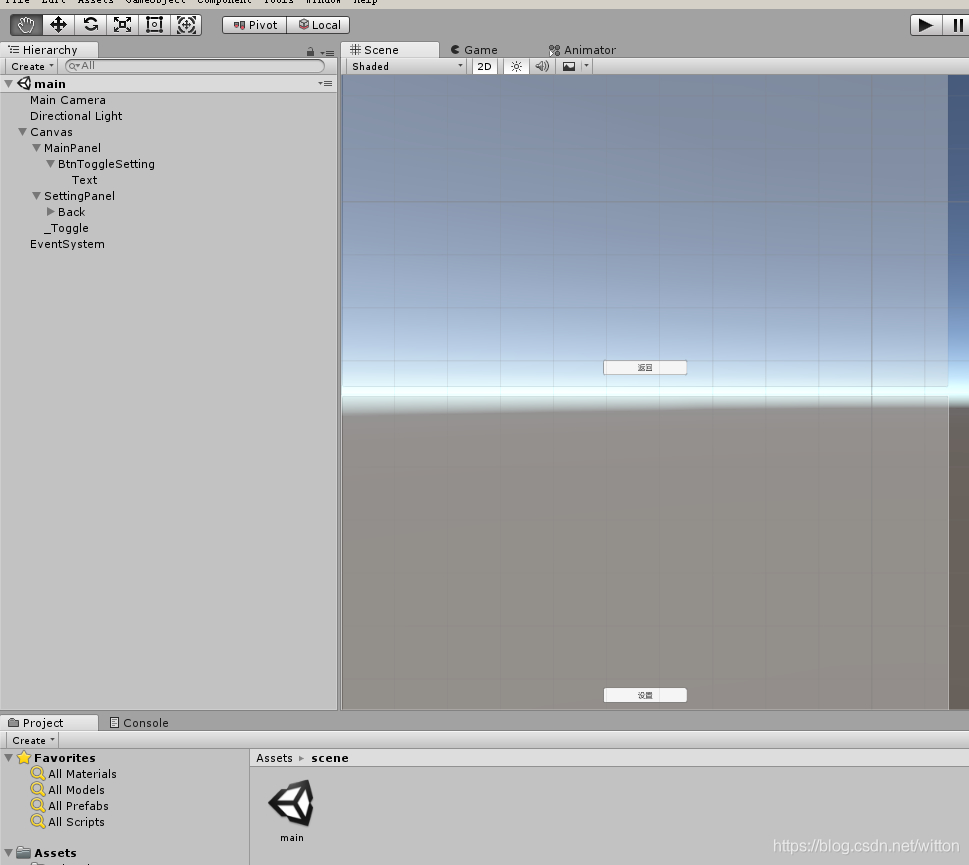Click the Unity scene icon beside main
Viewport: 969px width, 865px height.
pyautogui.click(x=24, y=83)
